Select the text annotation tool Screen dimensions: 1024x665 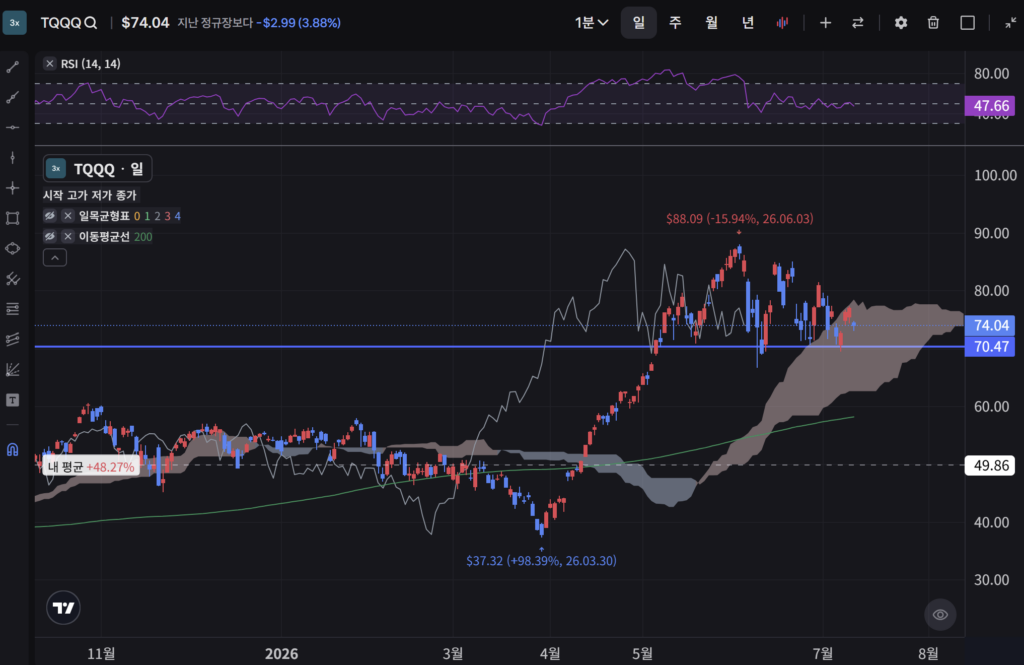(12, 400)
